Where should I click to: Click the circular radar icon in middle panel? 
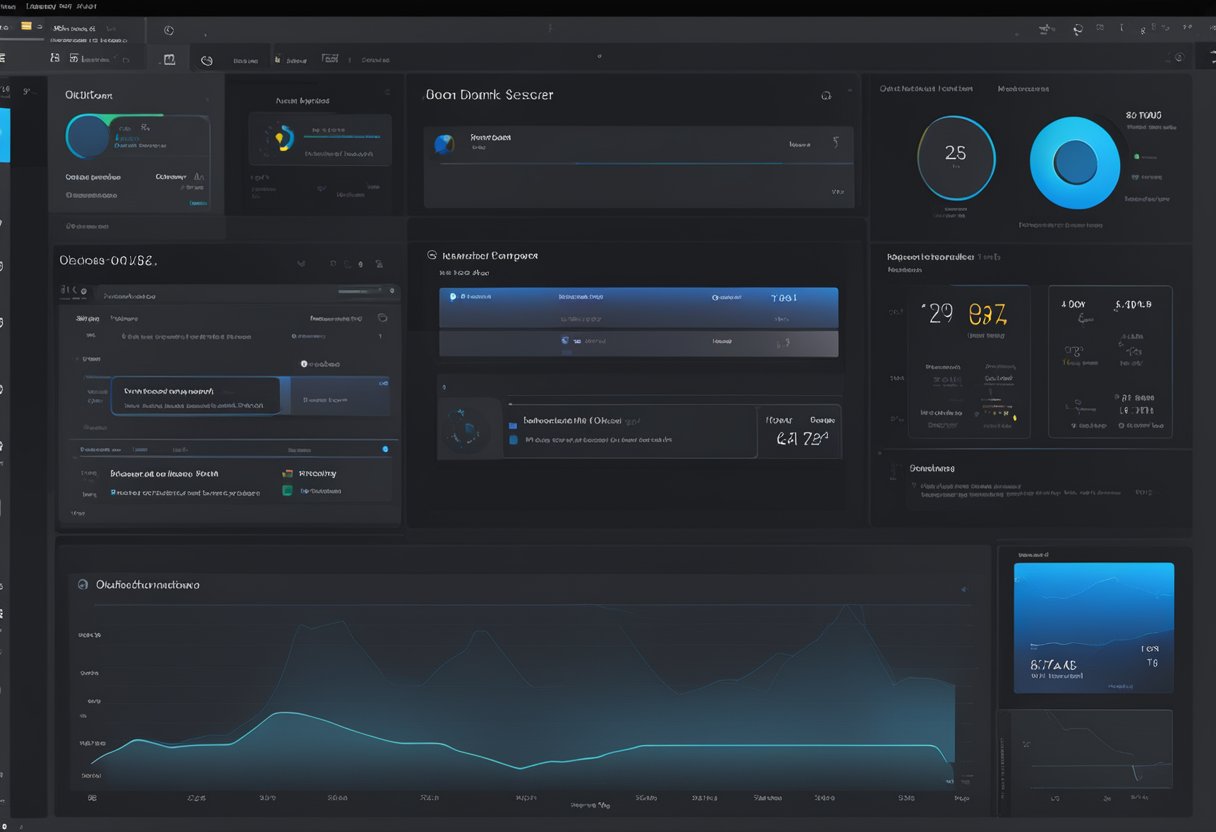[x=463, y=429]
